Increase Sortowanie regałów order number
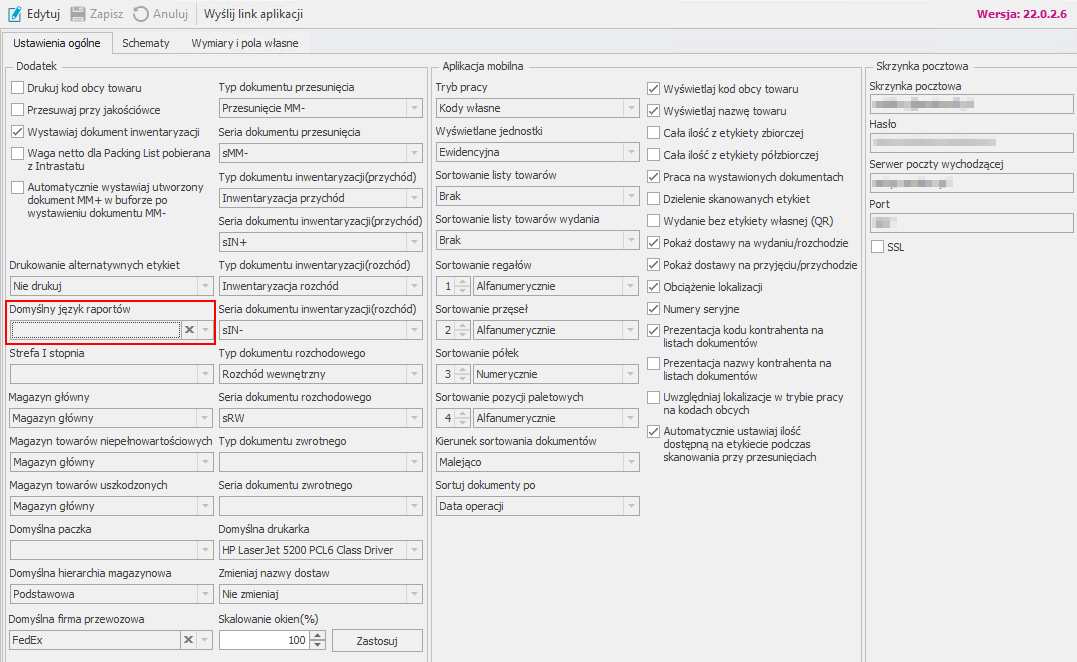The image size is (1077, 662). click(462, 282)
